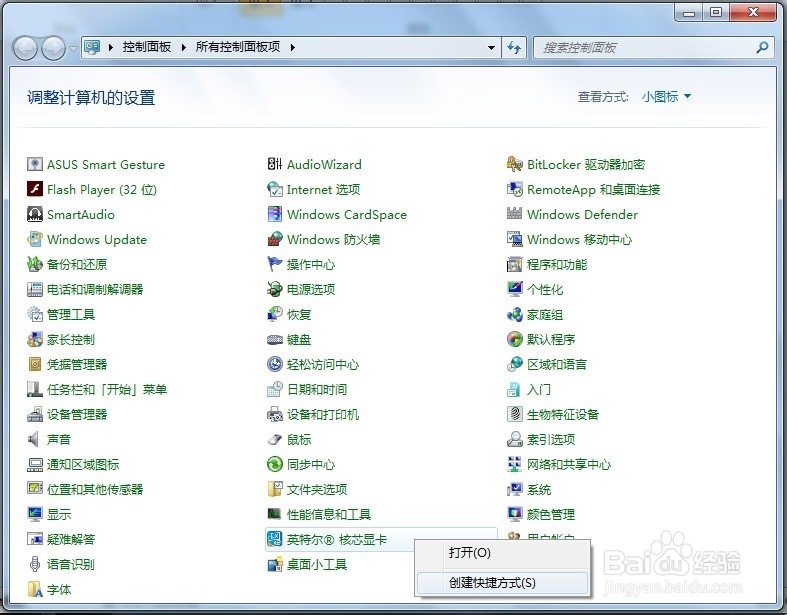Click the refresh button beside address bar
The height and width of the screenshot is (615, 787).
click(514, 48)
